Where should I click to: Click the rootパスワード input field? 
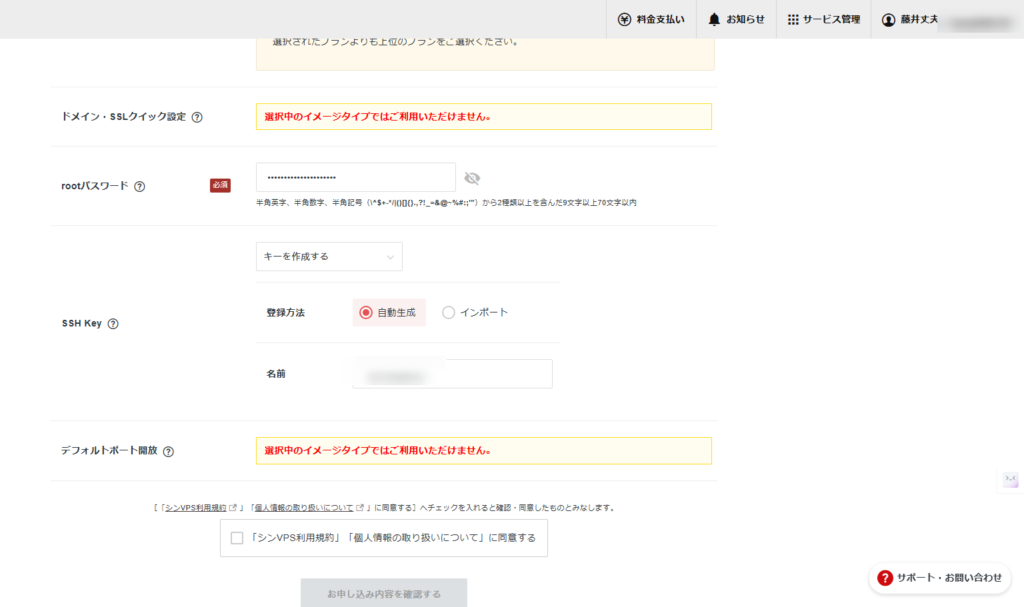point(355,177)
